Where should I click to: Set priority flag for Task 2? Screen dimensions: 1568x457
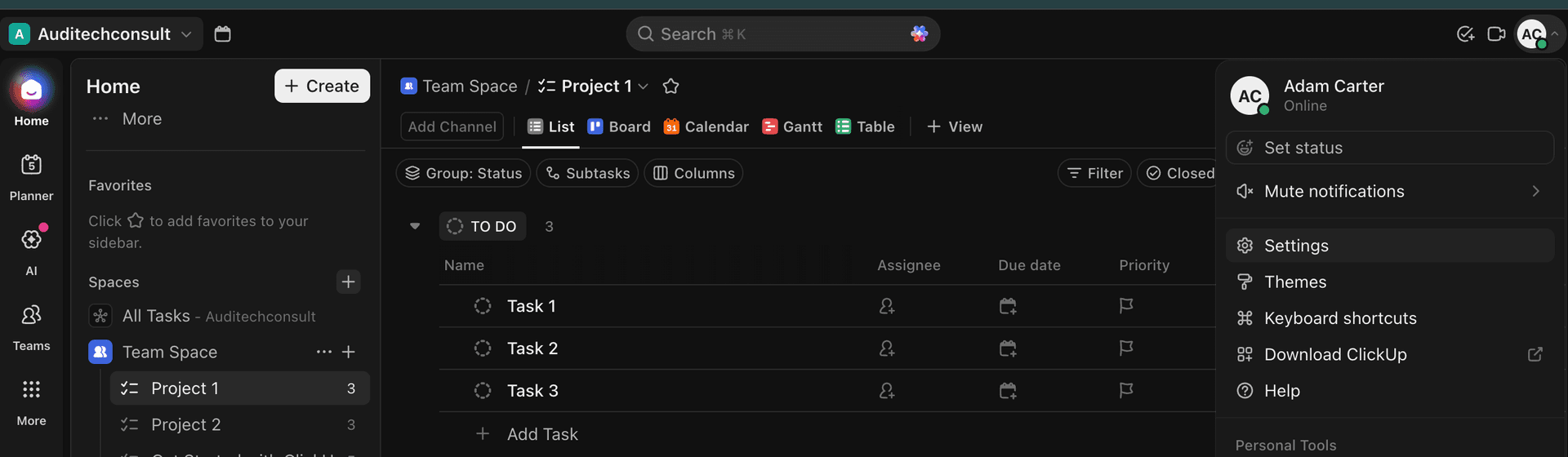(1126, 348)
